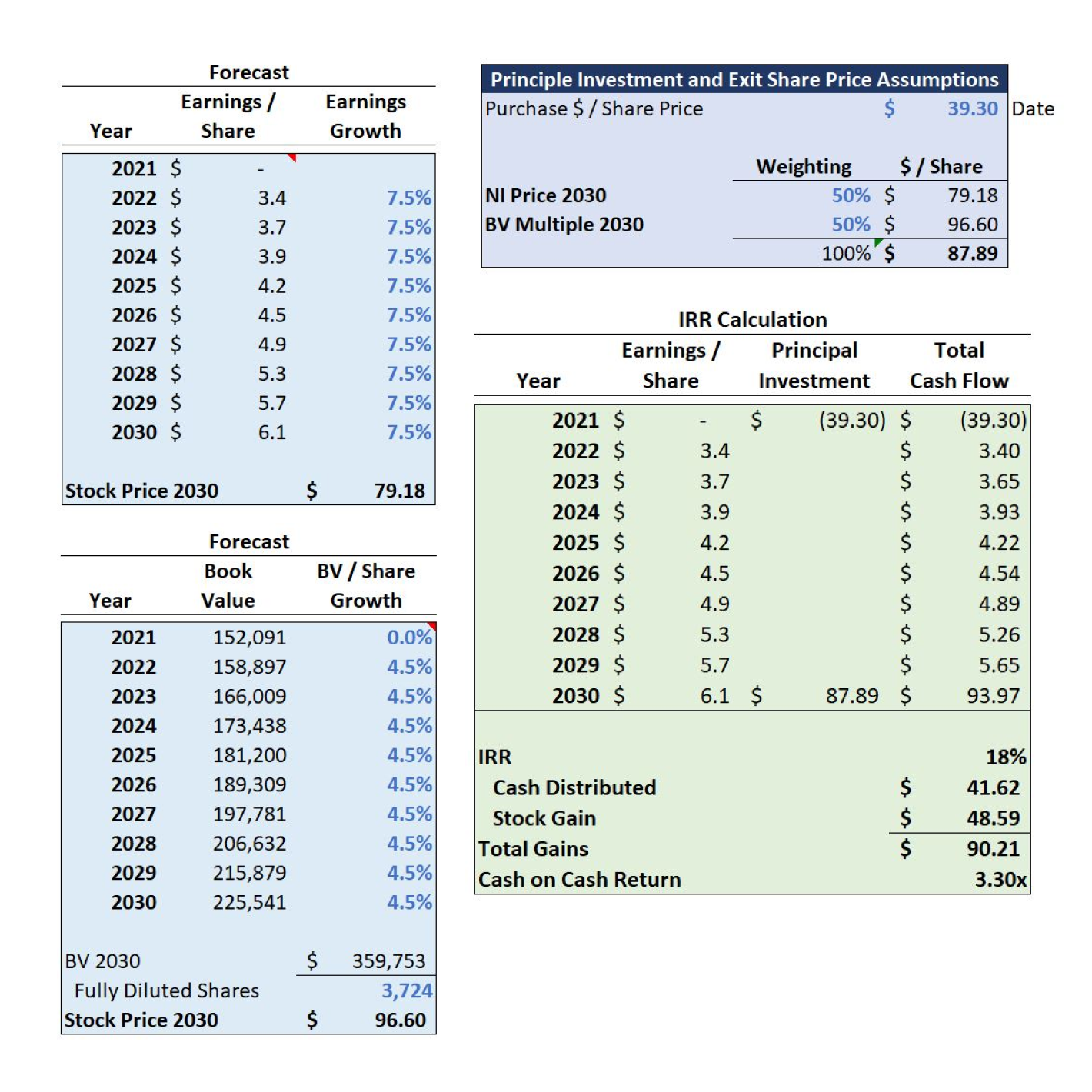The height and width of the screenshot is (1092, 1092).
Task: Click the 2022 earnings growth 7.5%
Action: pyautogui.click(x=408, y=198)
